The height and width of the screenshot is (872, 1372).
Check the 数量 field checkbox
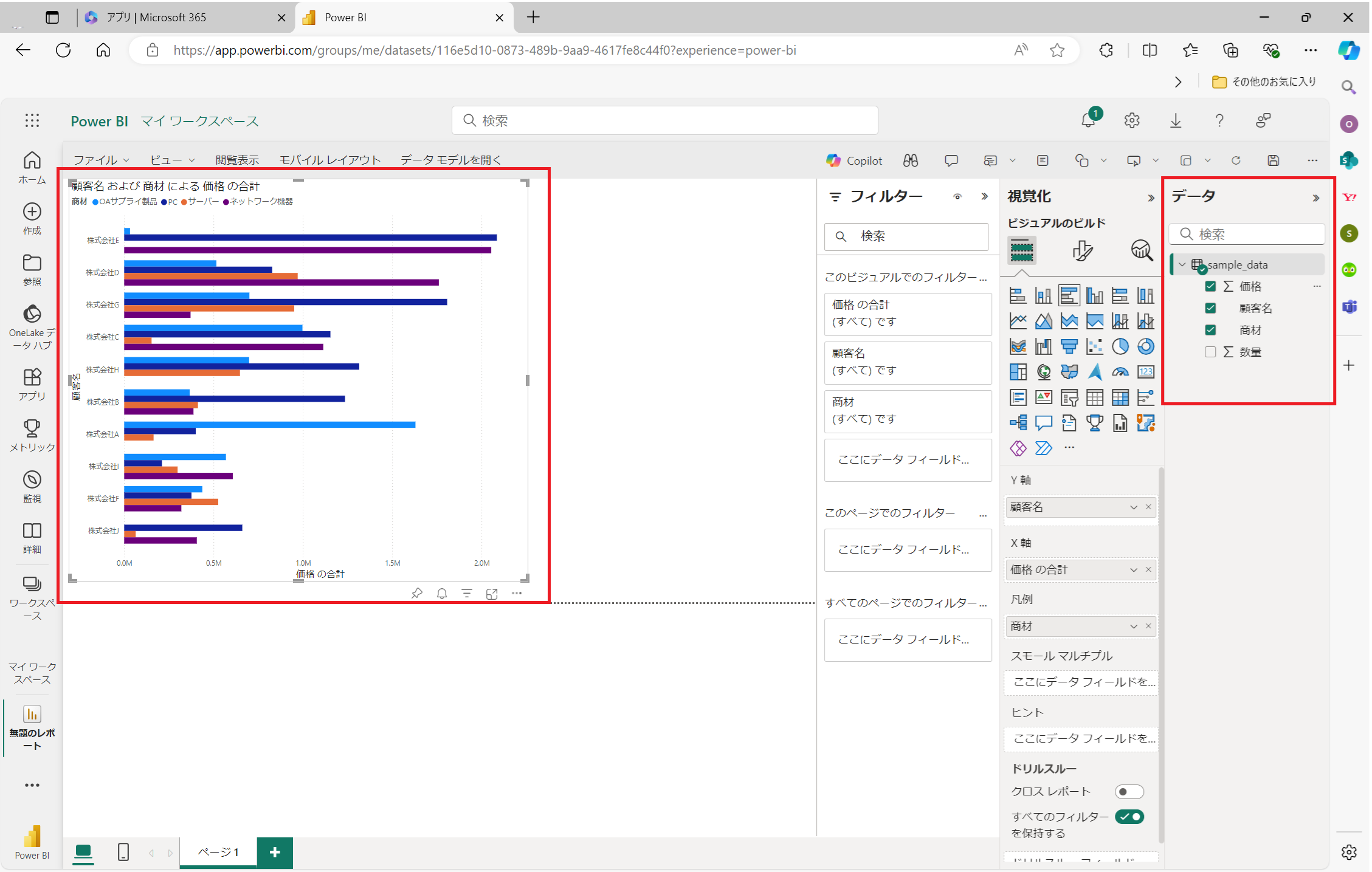click(1210, 352)
